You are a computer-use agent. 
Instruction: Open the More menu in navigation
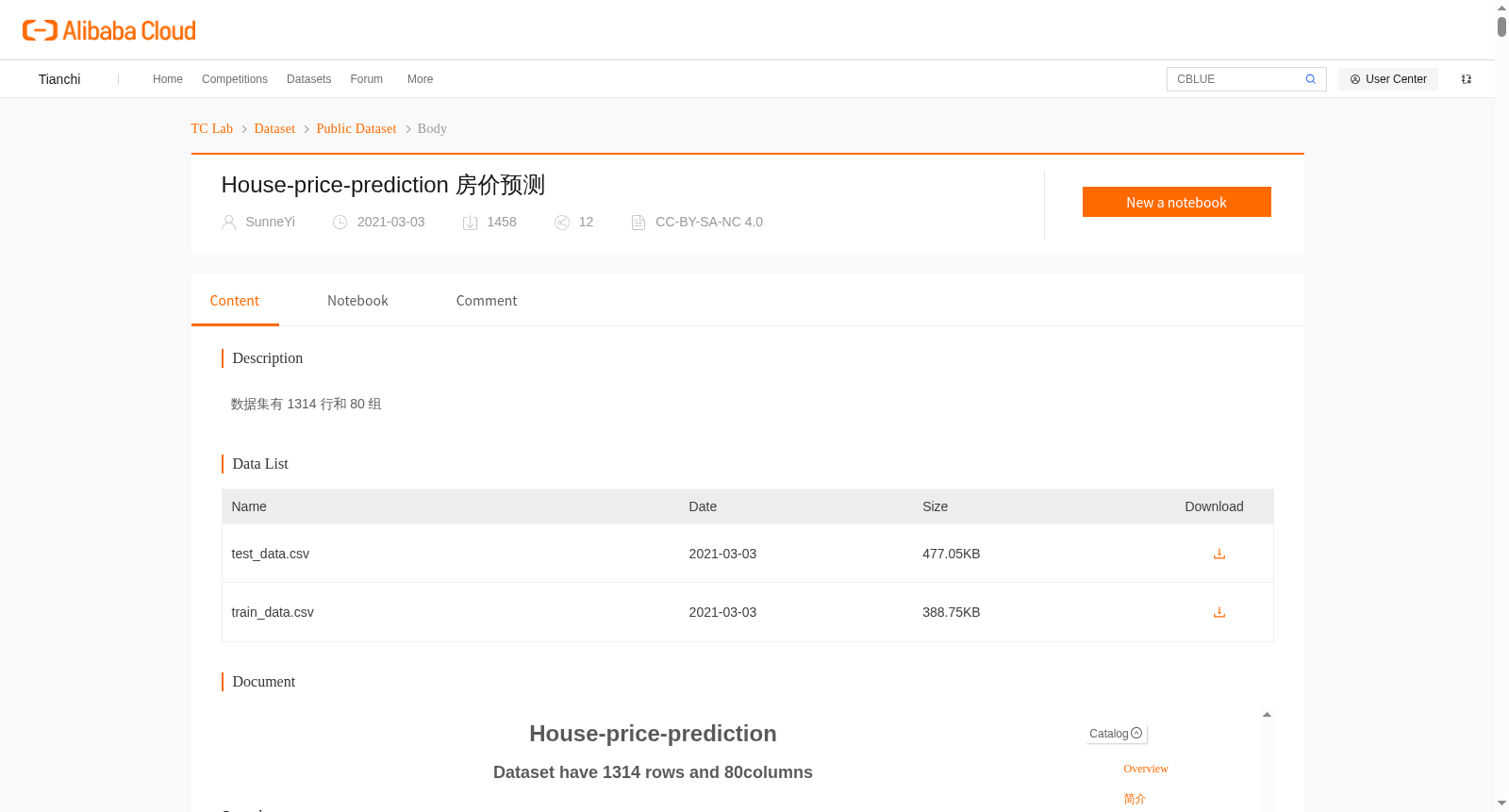click(420, 79)
